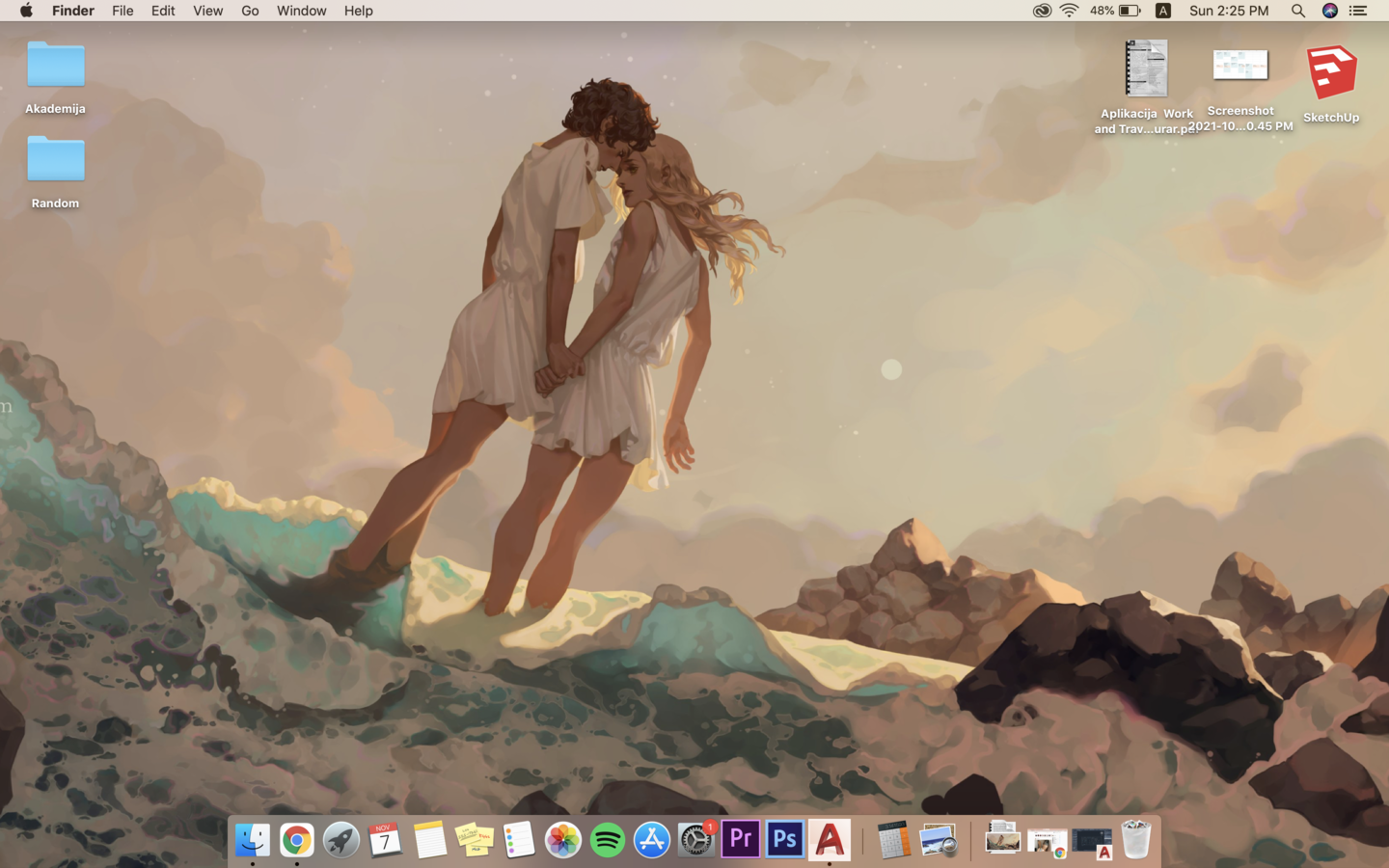1389x868 pixels.
Task: Switch to AutoCAD in the Dock
Action: [830, 840]
